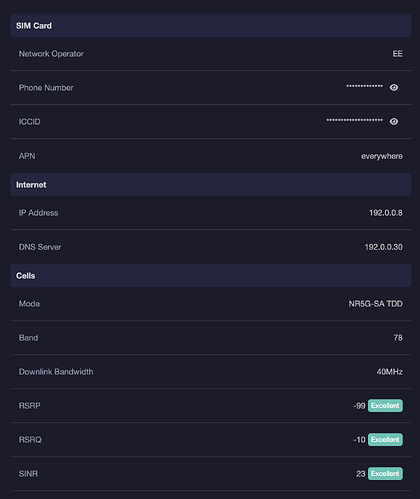This screenshot has height=499, width=420.
Task: Click the Excellent badge beside SINR
Action: 385,474
